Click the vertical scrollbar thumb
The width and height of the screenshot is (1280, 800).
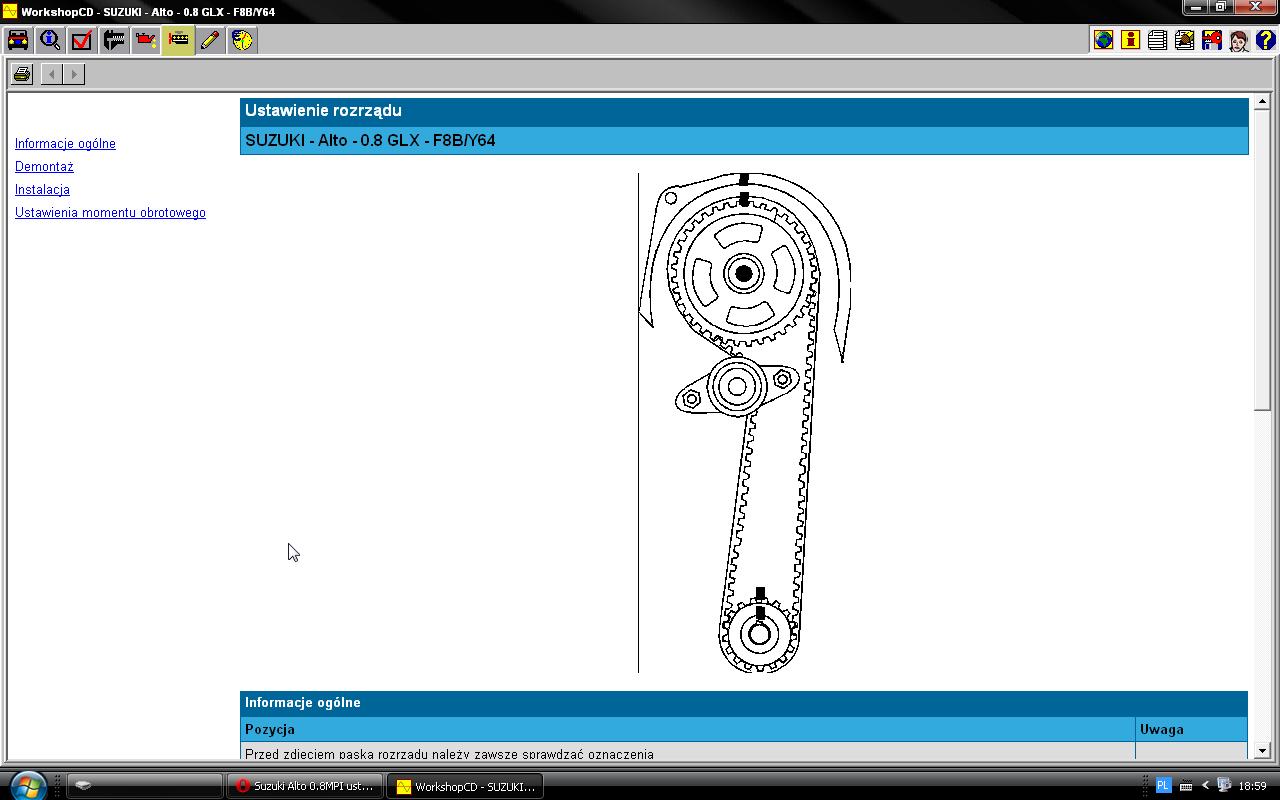coord(1262,259)
